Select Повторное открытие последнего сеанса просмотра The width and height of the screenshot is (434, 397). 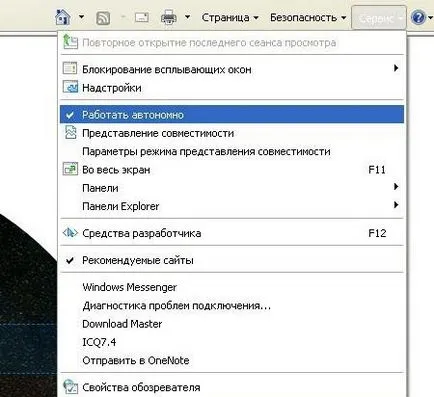tap(232, 43)
